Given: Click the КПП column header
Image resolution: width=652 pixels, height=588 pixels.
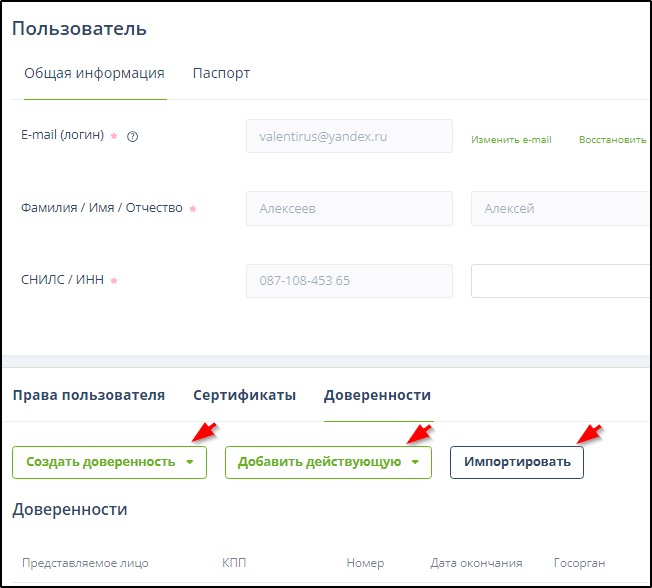Looking at the screenshot, I should click(x=234, y=563).
